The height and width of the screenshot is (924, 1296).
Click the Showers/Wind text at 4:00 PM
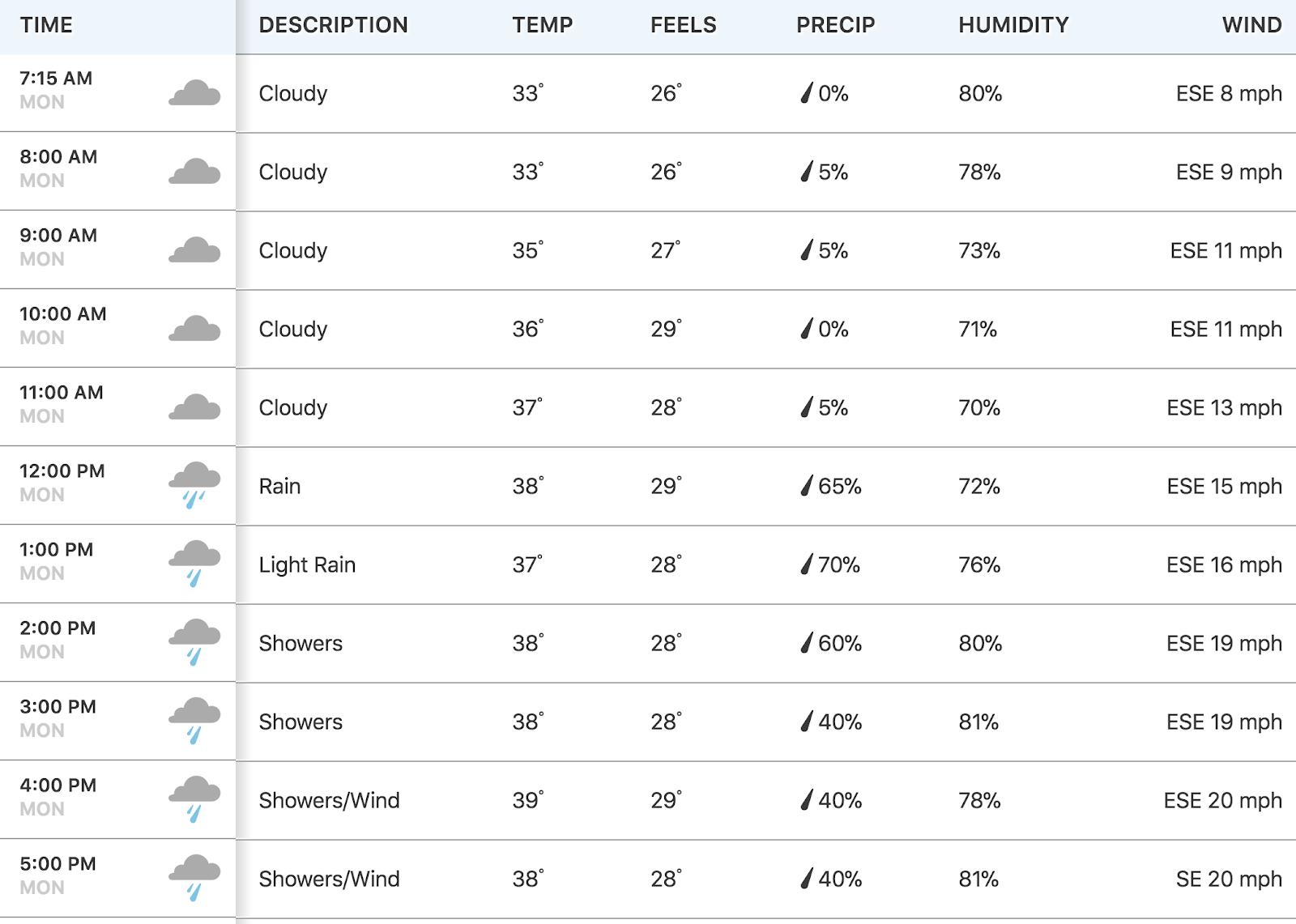coord(329,800)
